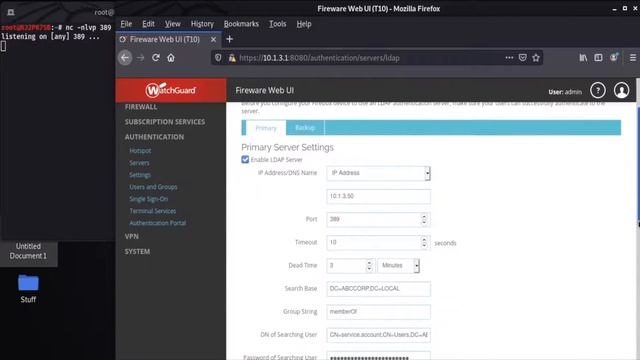Open page actions three-dot menu
The width and height of the screenshot is (640, 360).
pos(509,58)
